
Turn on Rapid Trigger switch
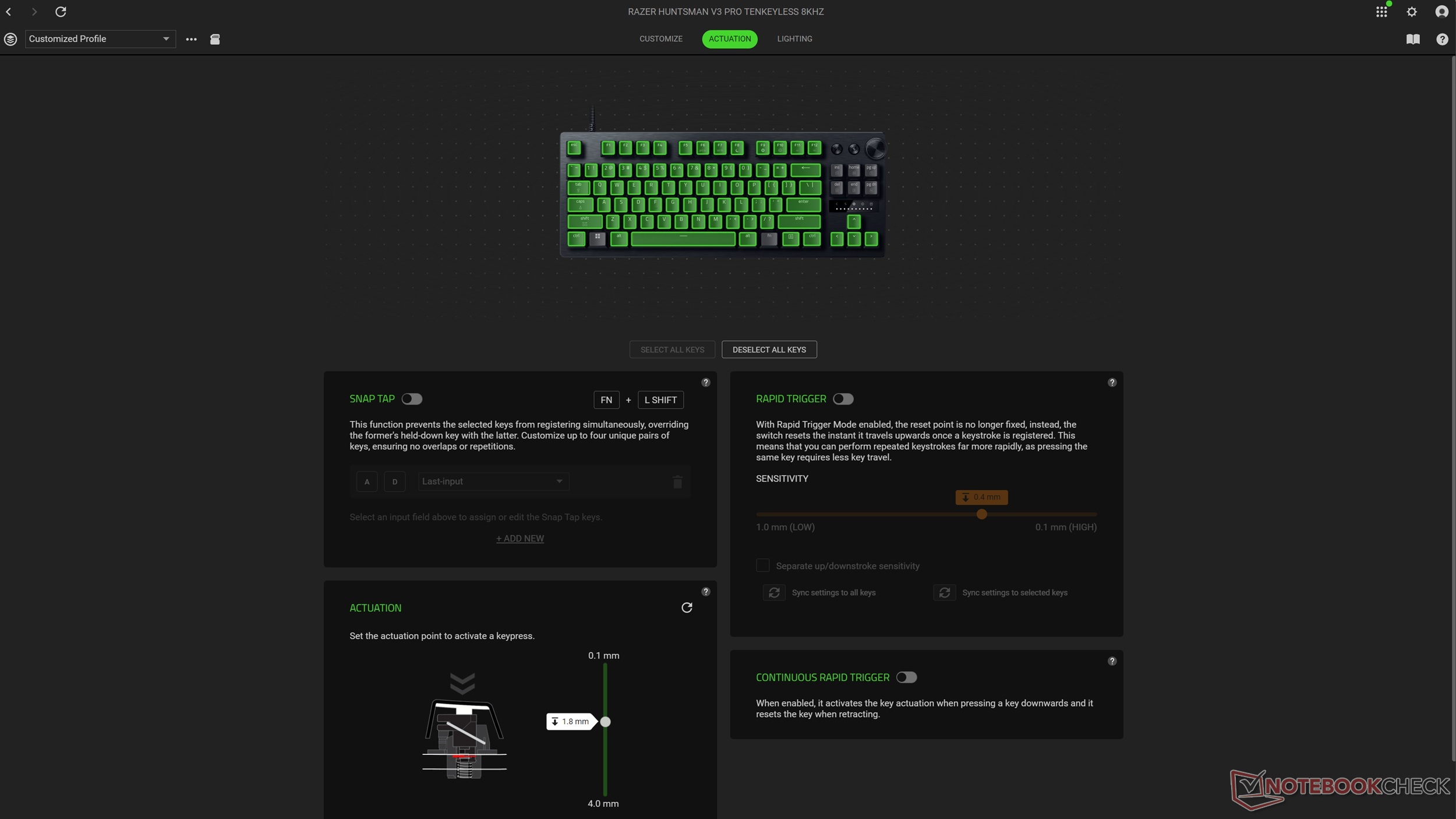[843, 399]
